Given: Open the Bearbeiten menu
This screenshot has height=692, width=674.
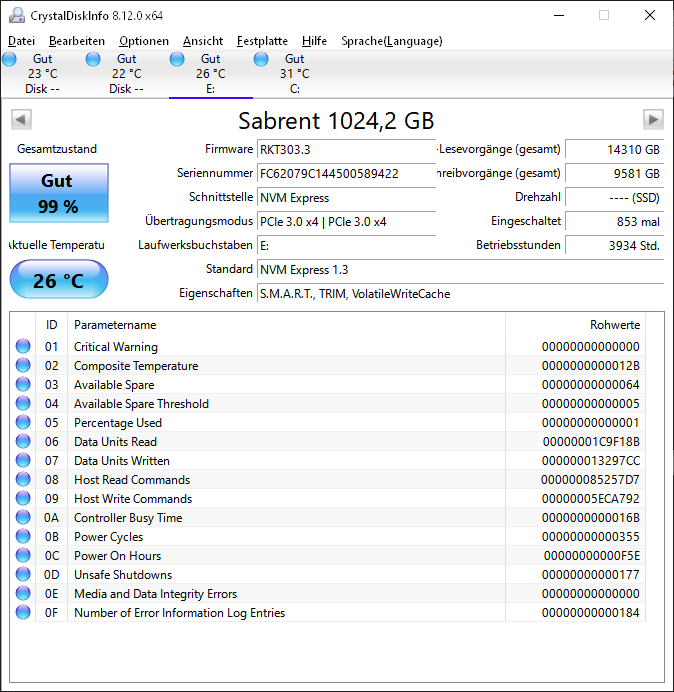Looking at the screenshot, I should [x=77, y=41].
